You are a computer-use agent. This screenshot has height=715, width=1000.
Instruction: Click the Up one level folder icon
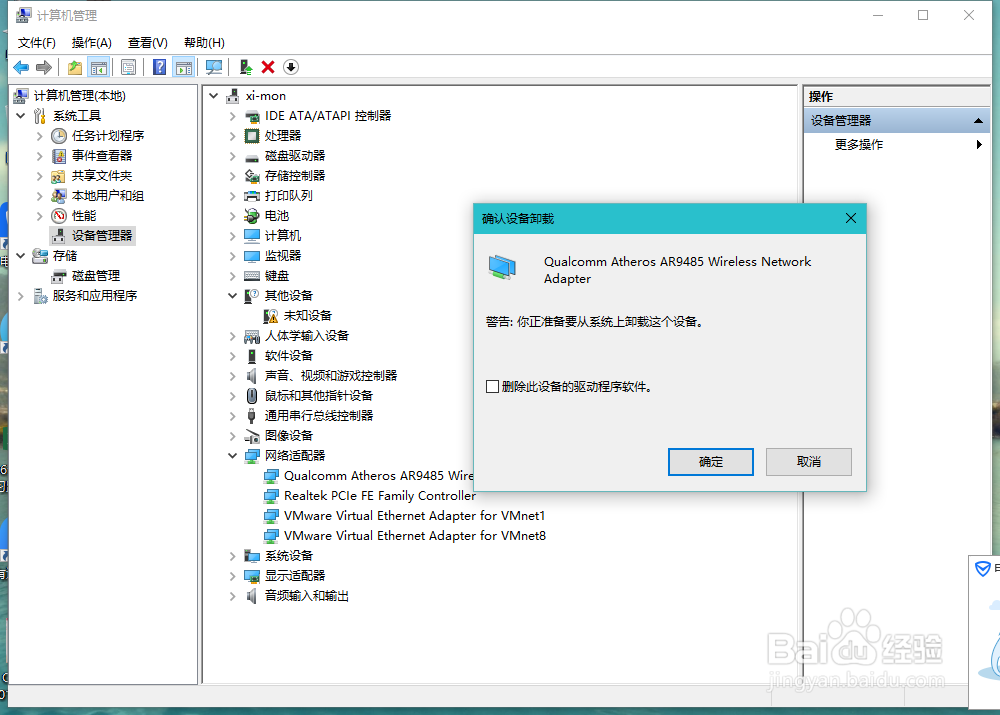click(75, 67)
